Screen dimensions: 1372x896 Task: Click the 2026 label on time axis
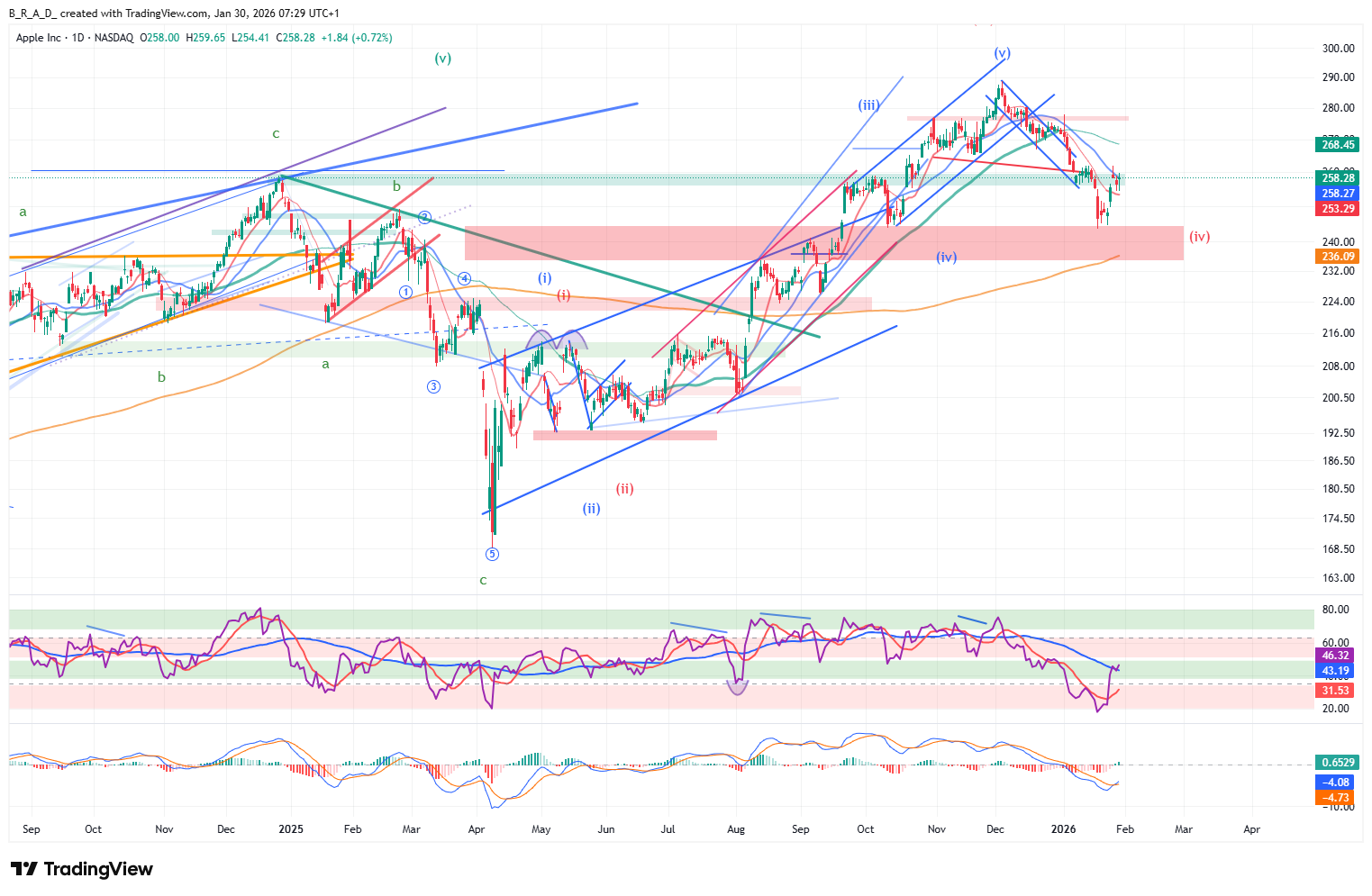pos(1064,828)
